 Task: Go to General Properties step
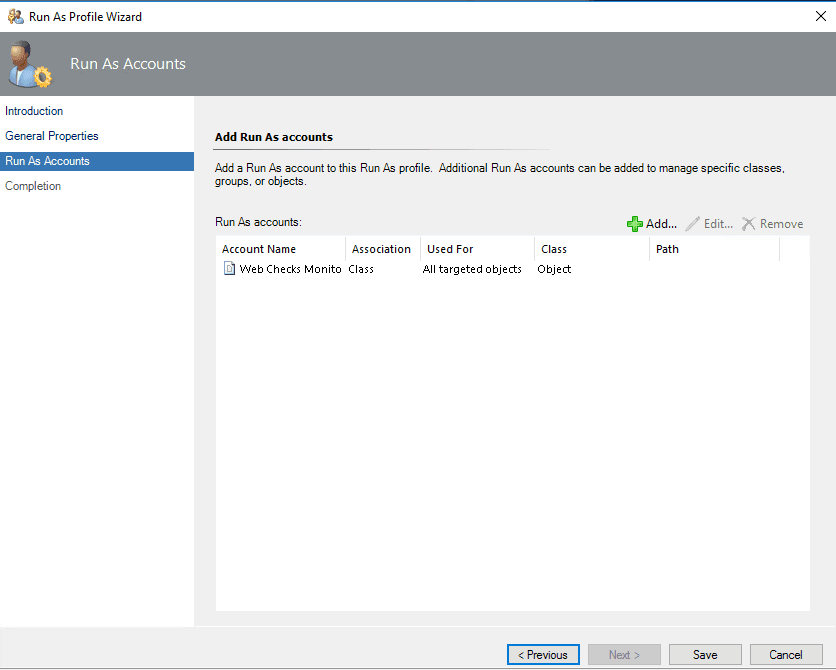(52, 136)
